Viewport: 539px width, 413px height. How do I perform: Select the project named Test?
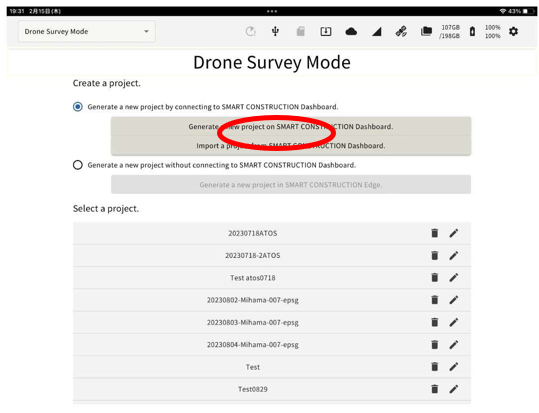[253, 367]
